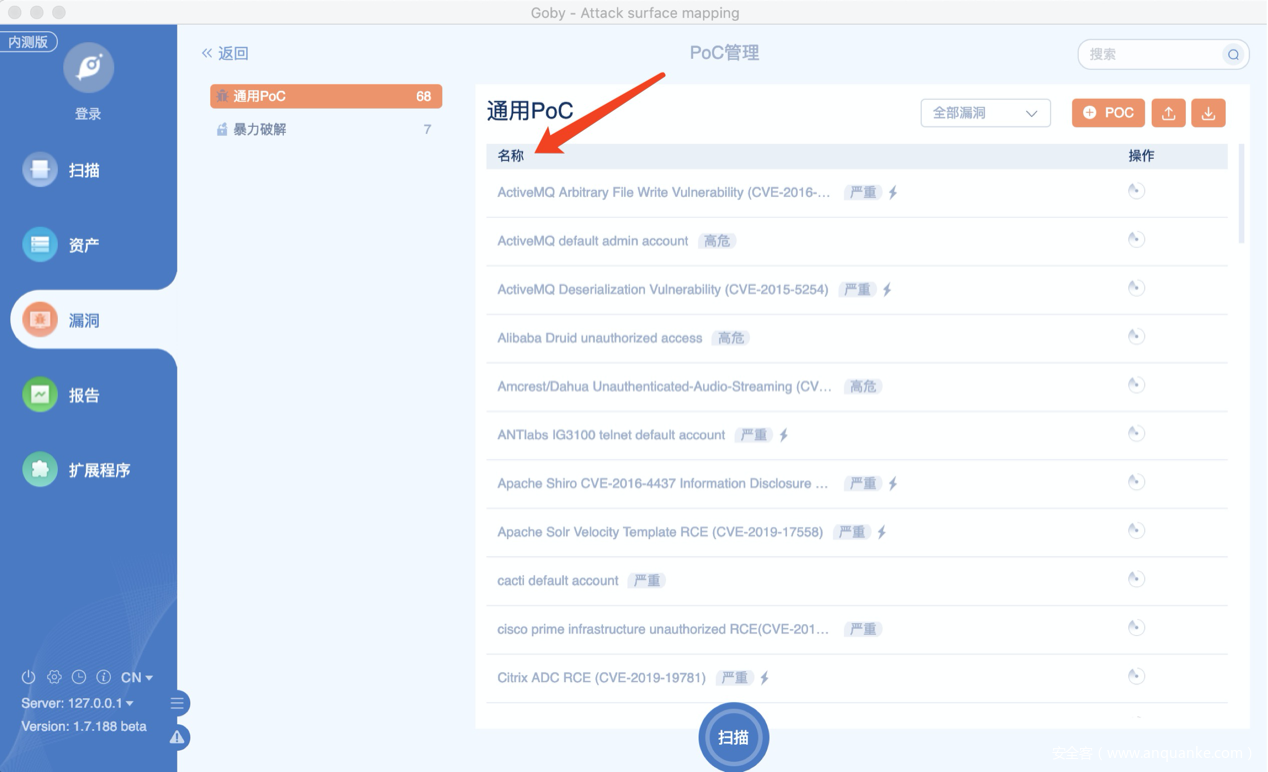Click lightning icon on Apache Shiro row

[893, 483]
